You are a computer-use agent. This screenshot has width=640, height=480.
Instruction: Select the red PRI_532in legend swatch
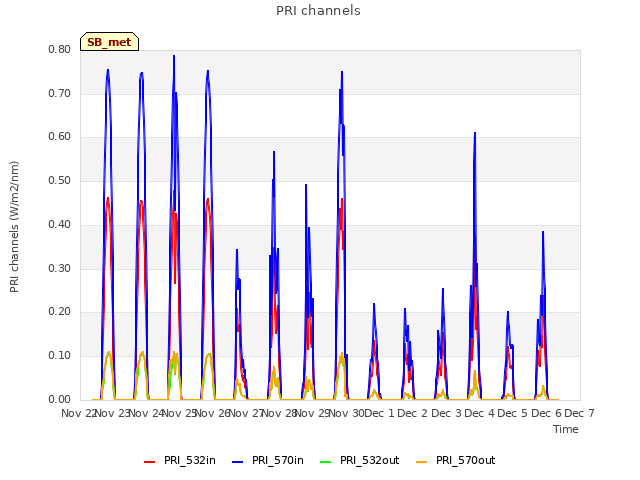[149, 462]
